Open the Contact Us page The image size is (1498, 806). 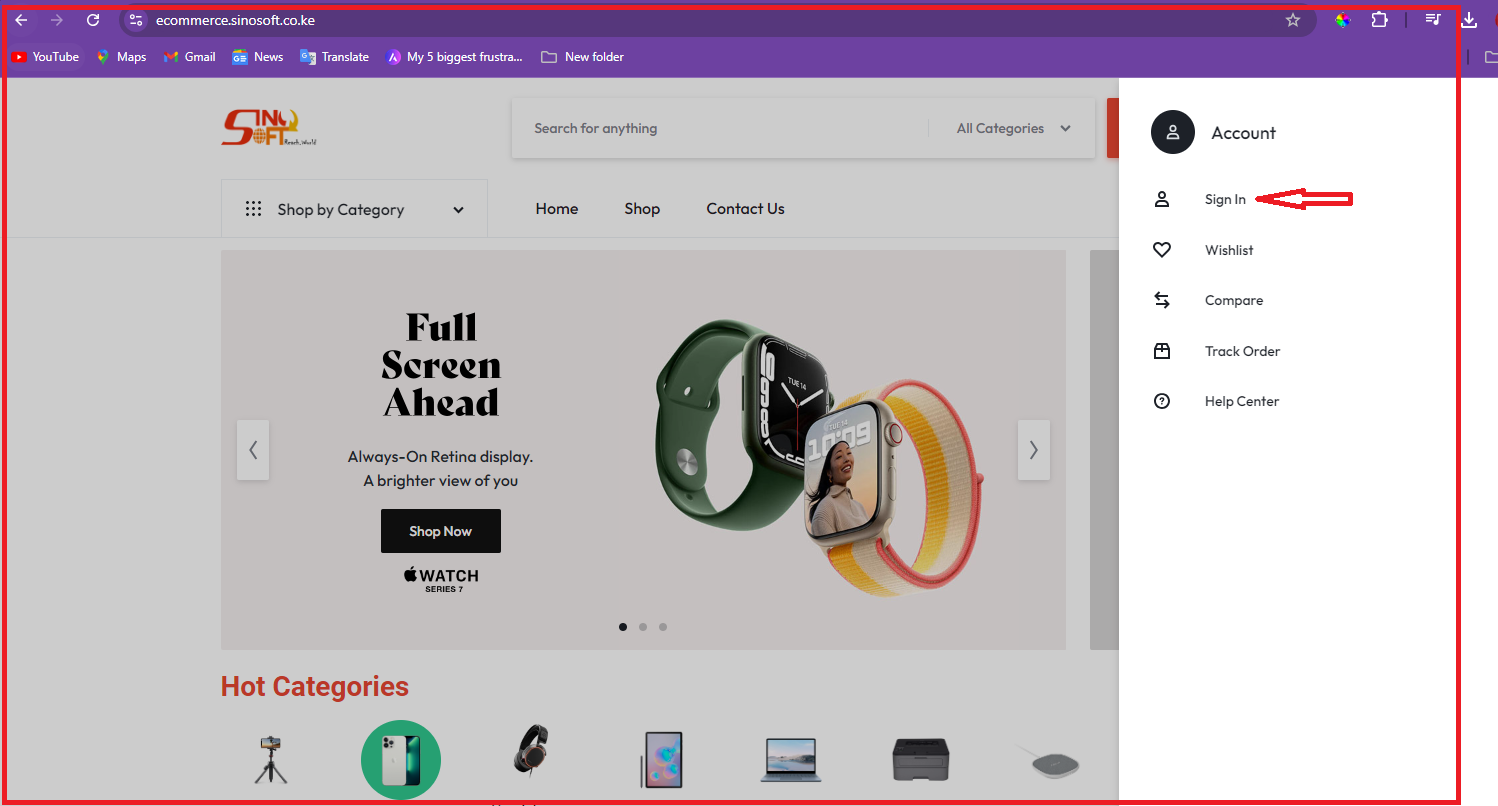745,209
